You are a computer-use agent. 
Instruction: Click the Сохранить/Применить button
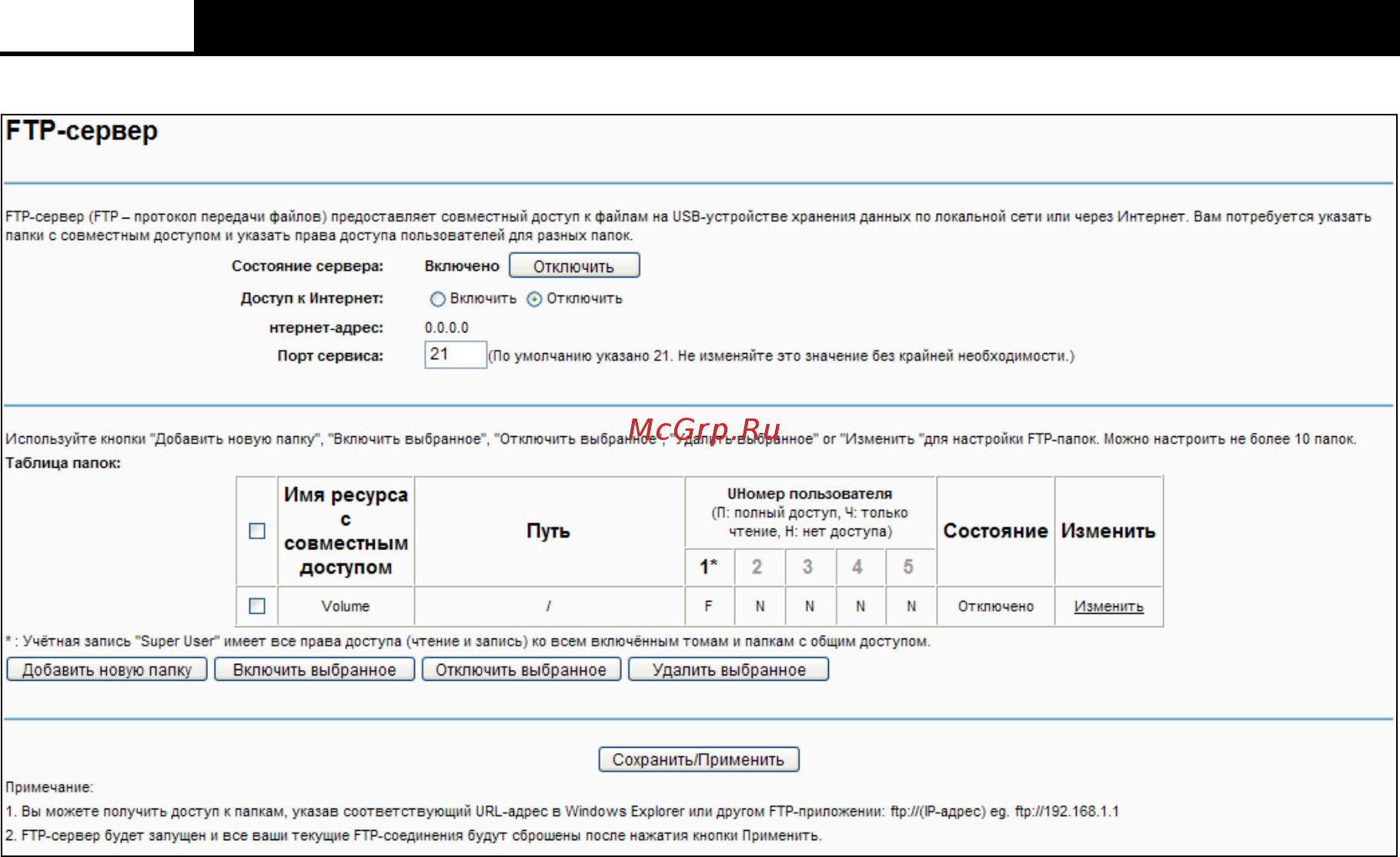699,759
